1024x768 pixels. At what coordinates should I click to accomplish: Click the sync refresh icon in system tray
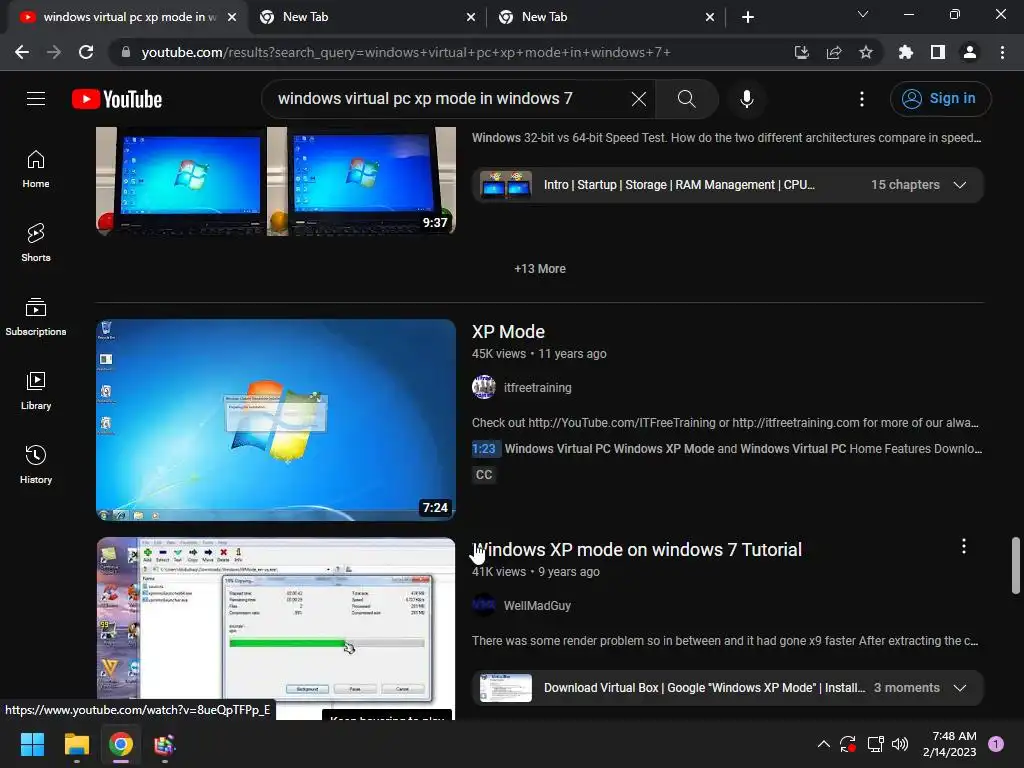tap(848, 744)
